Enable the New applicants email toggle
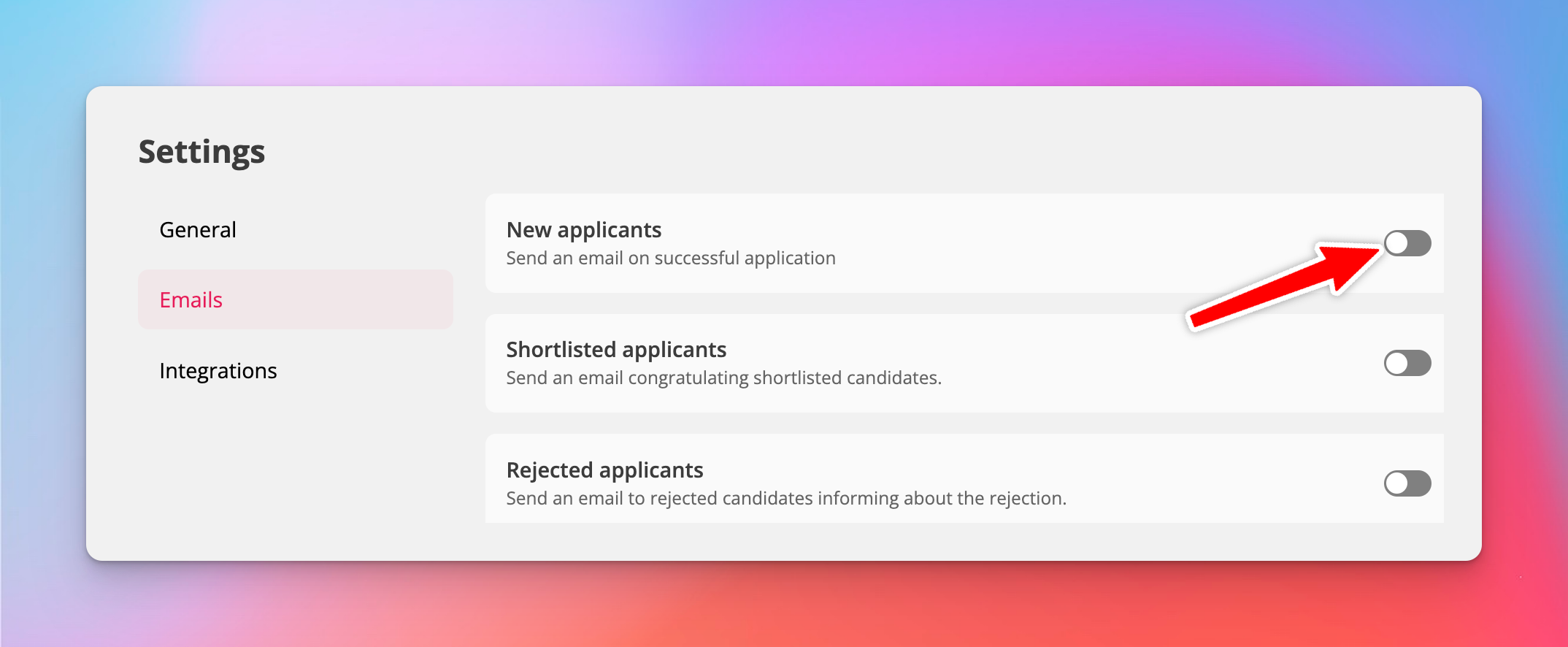This screenshot has width=1568, height=647. (1407, 243)
